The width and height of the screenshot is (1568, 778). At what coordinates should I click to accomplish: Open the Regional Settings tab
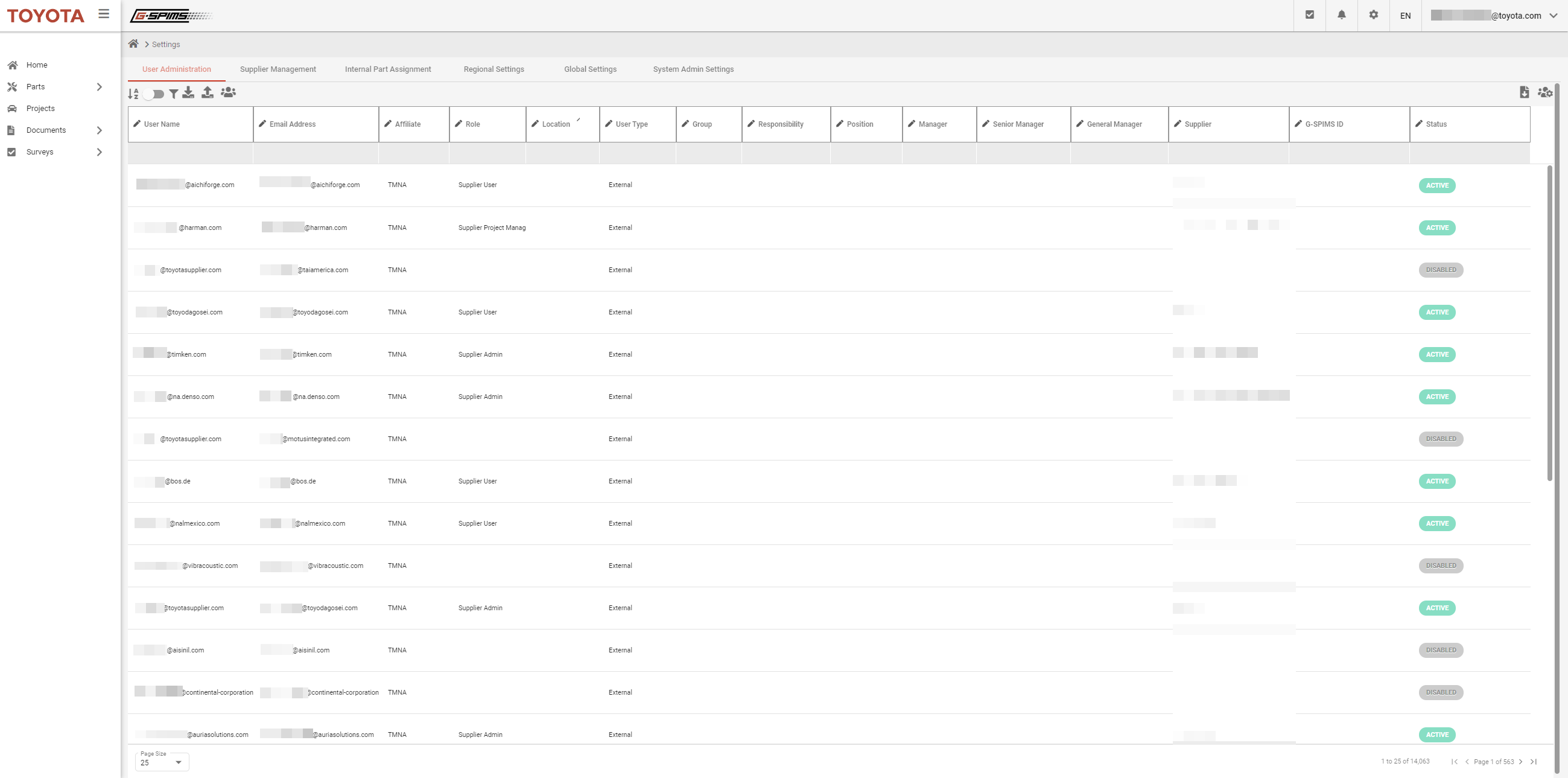click(x=494, y=69)
